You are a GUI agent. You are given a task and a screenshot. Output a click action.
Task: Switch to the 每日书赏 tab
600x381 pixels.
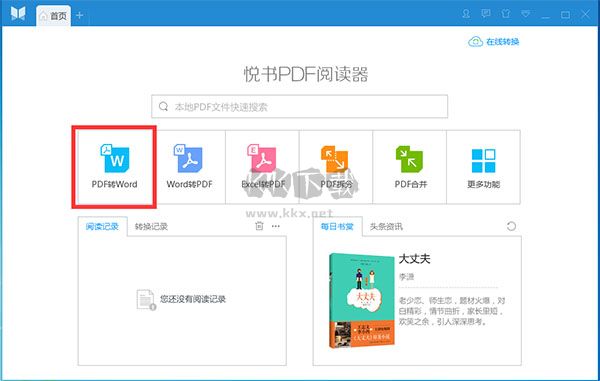pos(337,226)
